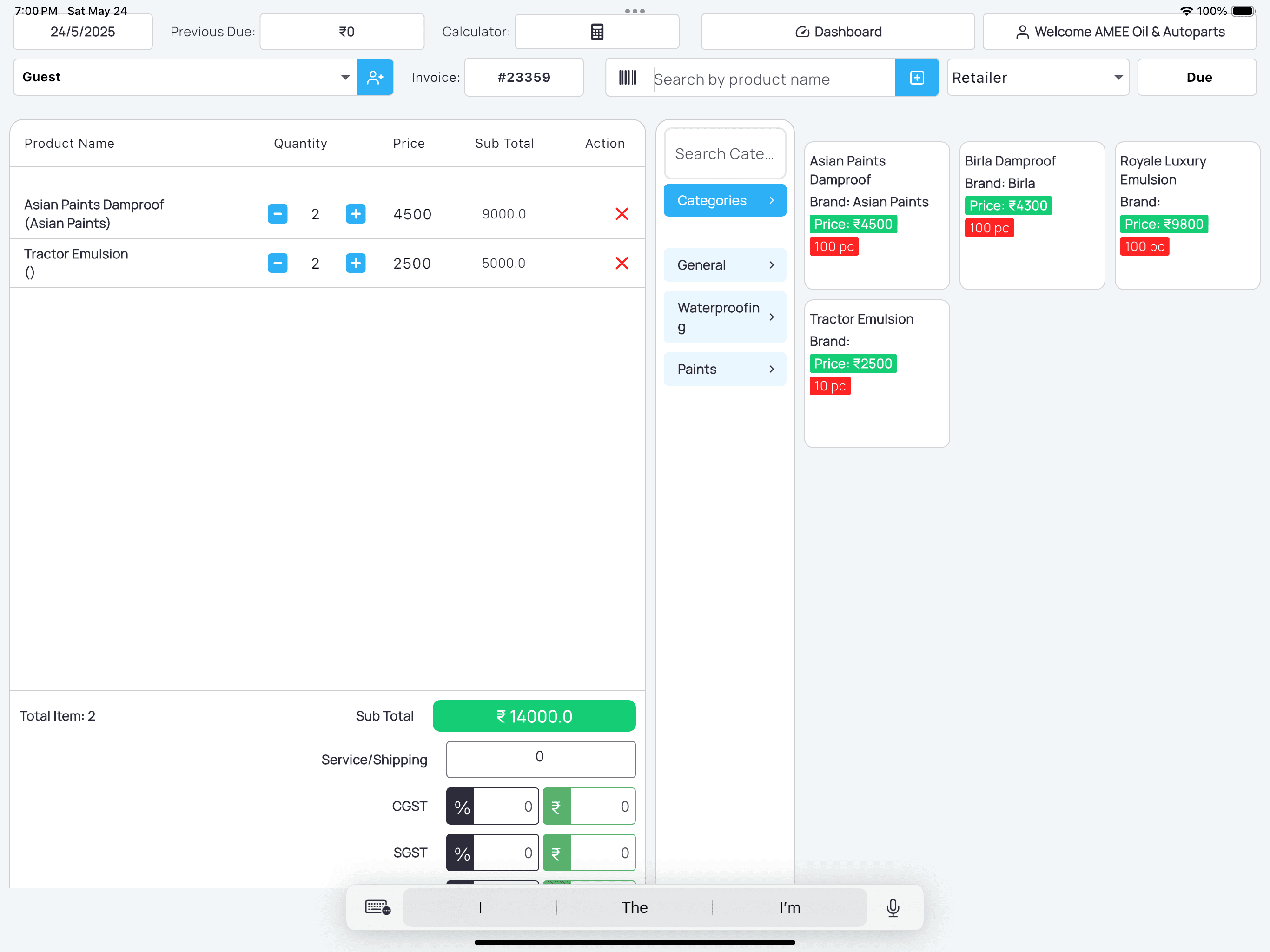The width and height of the screenshot is (1270, 952).
Task: Click the SGST percentage input
Action: click(x=506, y=853)
